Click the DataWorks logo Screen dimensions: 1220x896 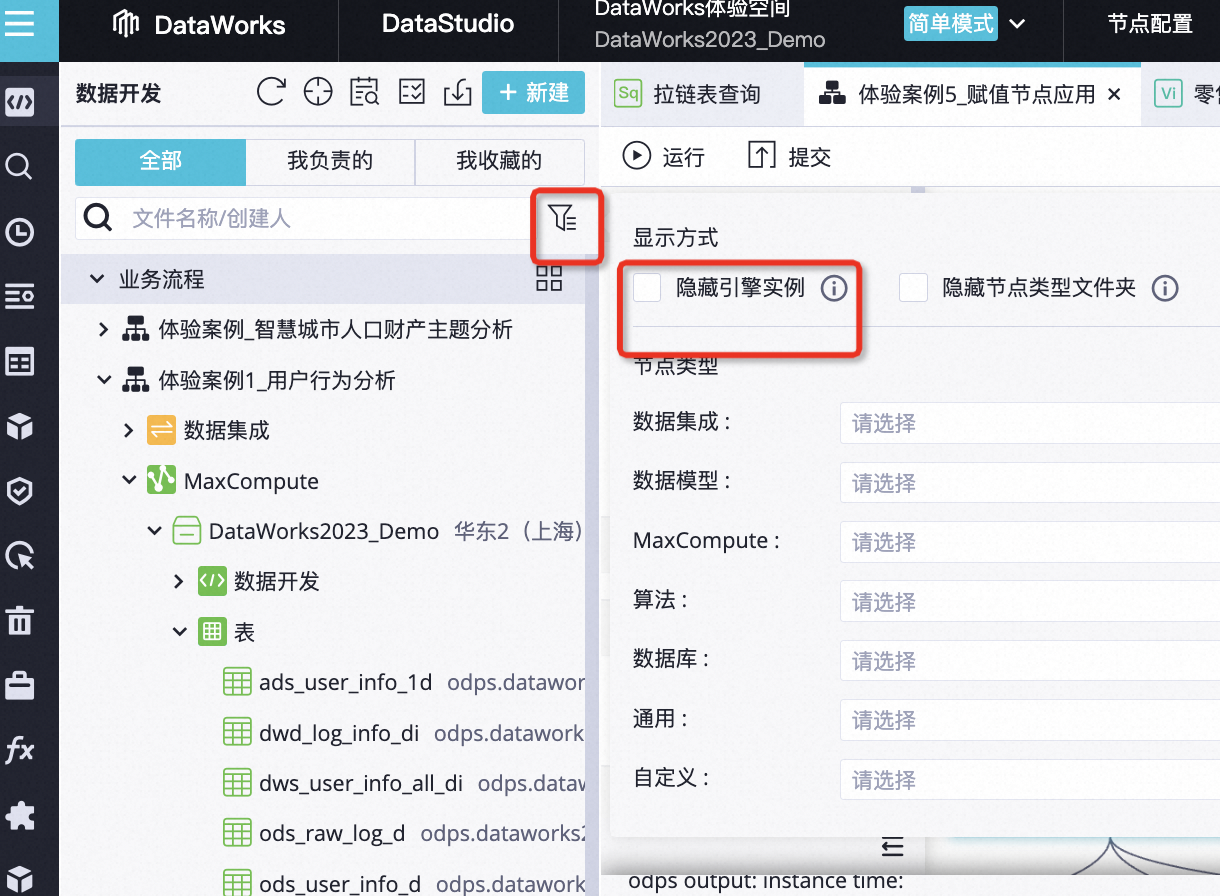198,25
